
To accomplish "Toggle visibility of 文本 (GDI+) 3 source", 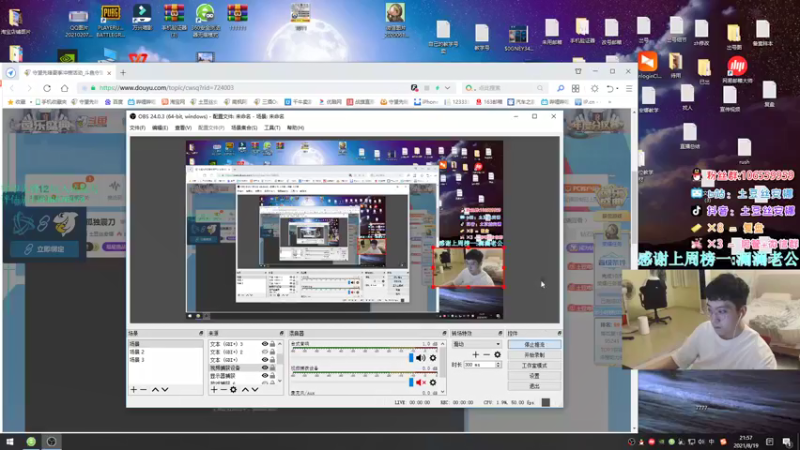I will pyautogui.click(x=264, y=344).
